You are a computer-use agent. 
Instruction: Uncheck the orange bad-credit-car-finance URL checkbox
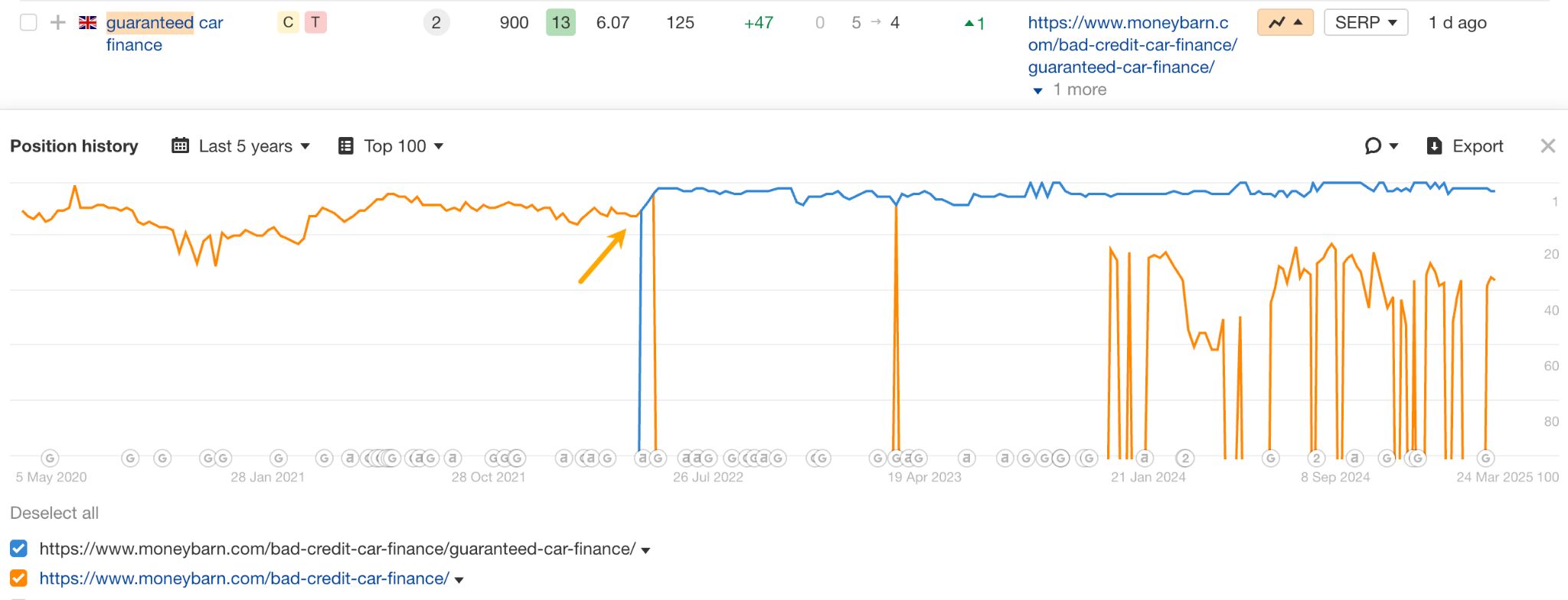click(19, 579)
